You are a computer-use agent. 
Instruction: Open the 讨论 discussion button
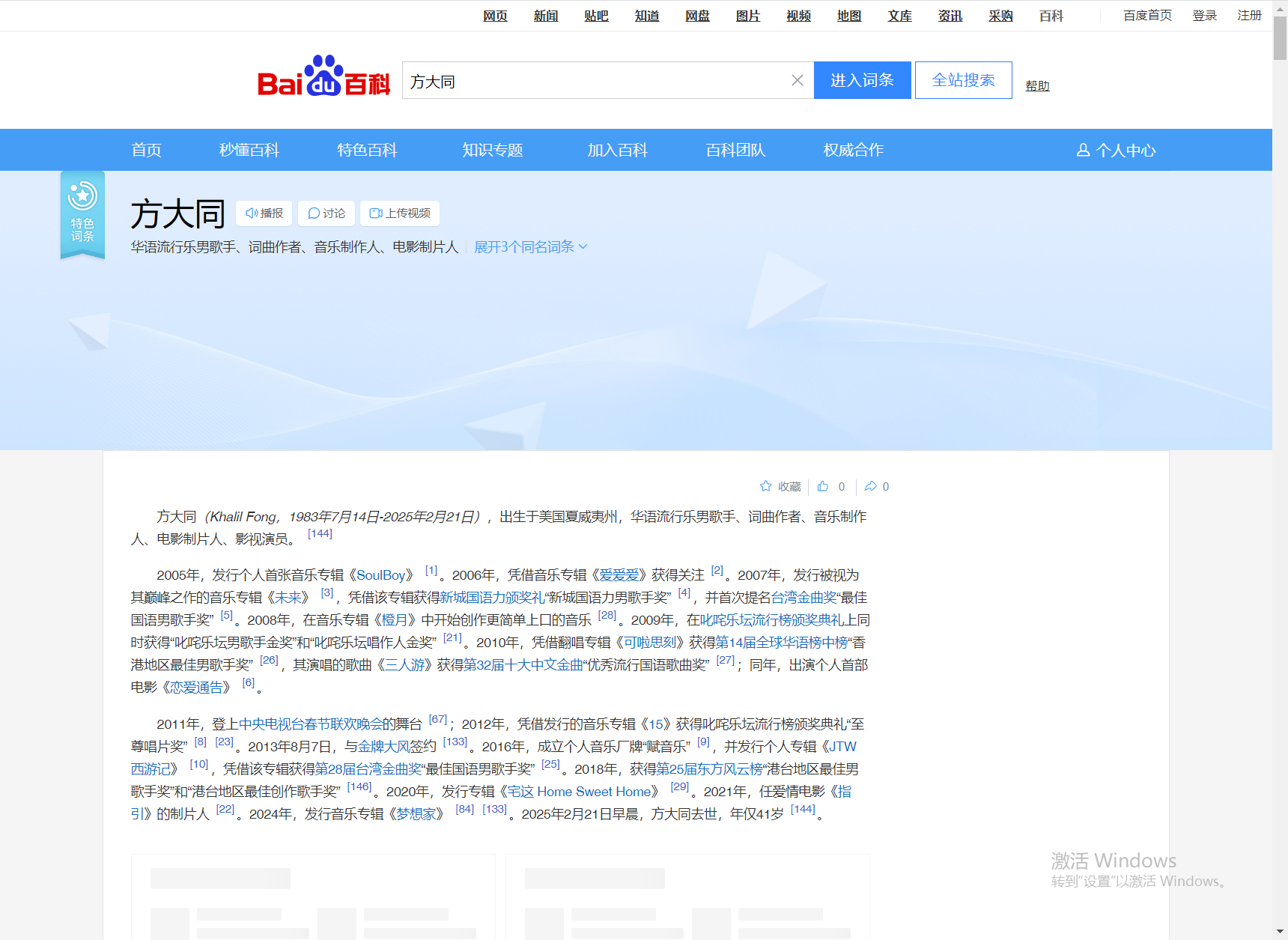[x=326, y=213]
